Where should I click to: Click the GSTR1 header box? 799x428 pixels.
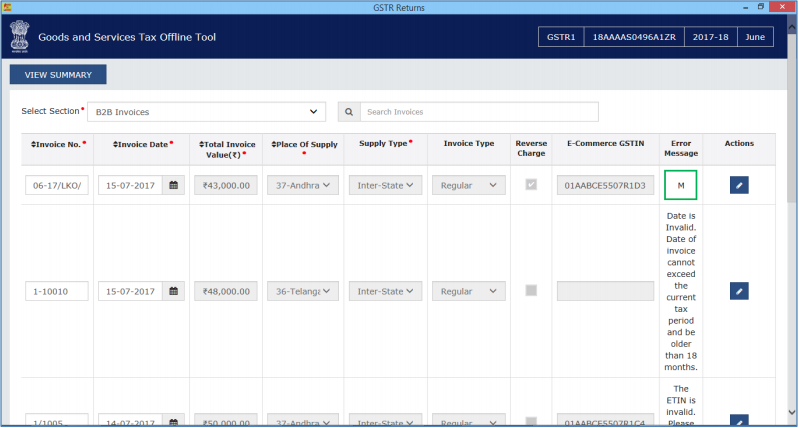561,37
